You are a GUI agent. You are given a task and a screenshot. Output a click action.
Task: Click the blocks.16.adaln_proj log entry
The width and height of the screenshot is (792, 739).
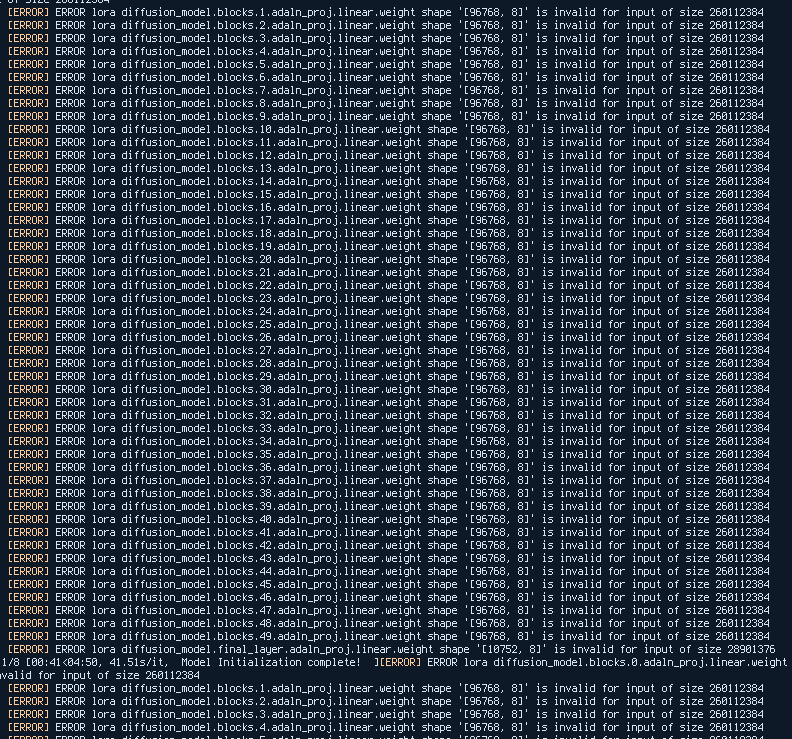(x=388, y=208)
